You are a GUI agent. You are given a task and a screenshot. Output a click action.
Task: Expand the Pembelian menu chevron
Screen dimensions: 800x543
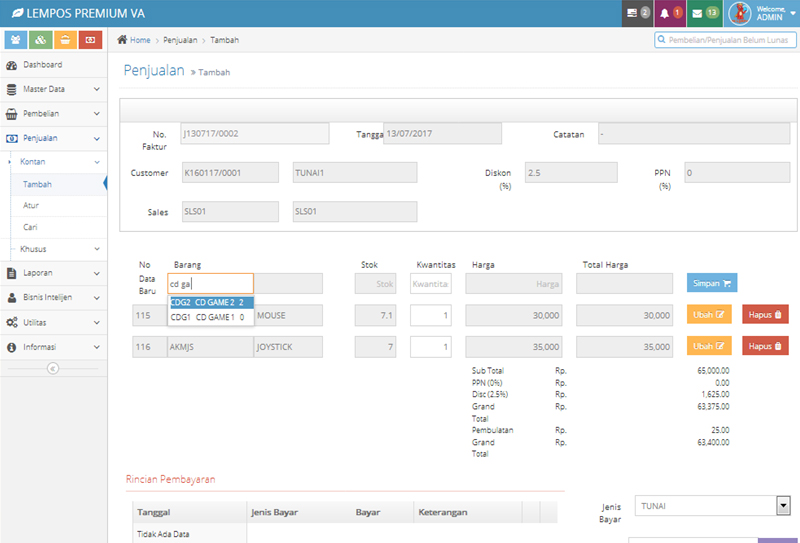click(x=97, y=114)
